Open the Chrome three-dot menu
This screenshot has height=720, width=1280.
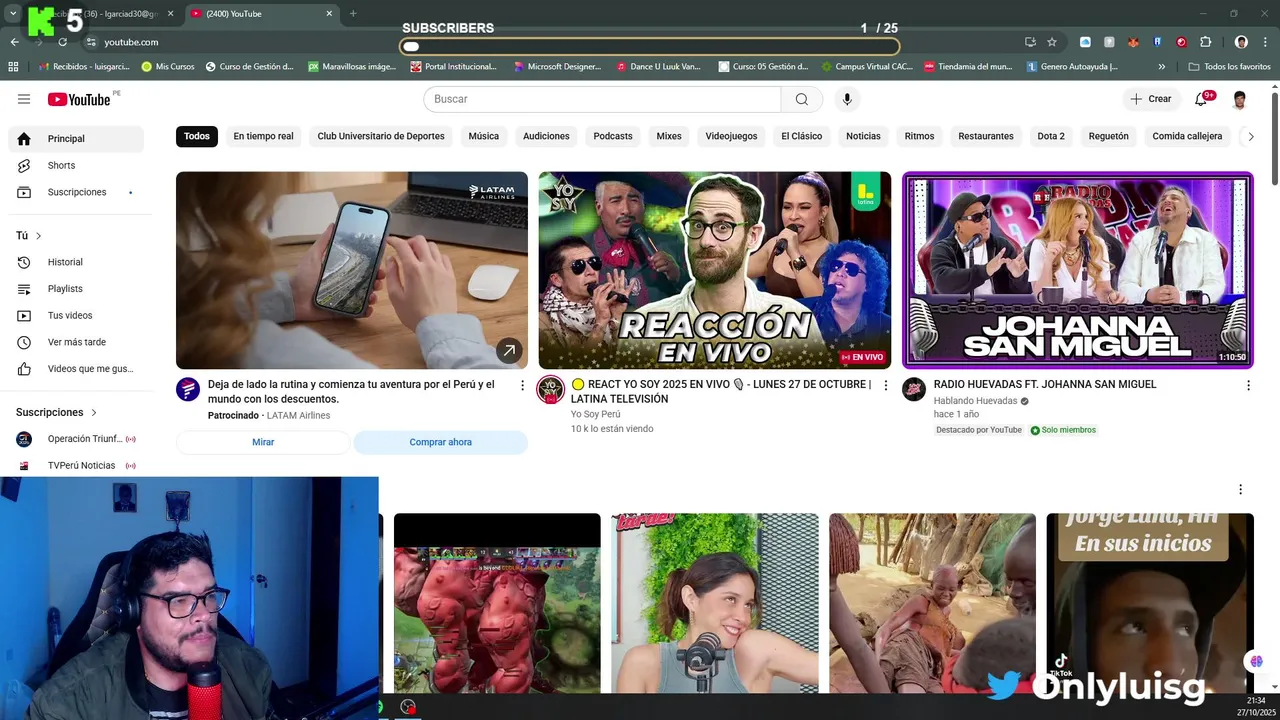[x=1266, y=42]
